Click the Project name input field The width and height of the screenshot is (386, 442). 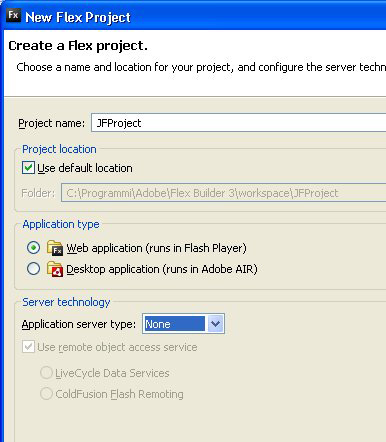click(239, 123)
